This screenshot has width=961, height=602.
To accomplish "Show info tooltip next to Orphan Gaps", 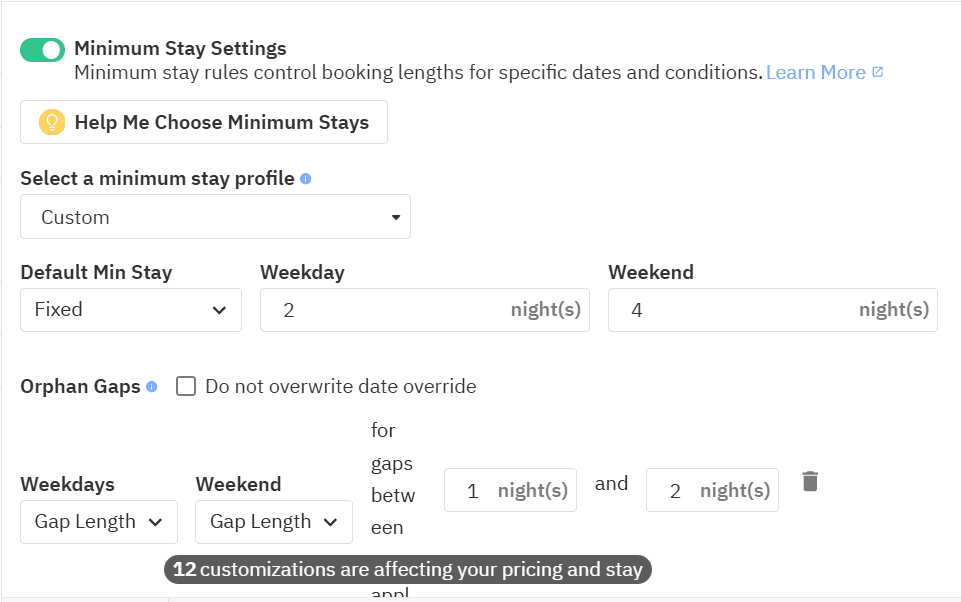I will [152, 386].
